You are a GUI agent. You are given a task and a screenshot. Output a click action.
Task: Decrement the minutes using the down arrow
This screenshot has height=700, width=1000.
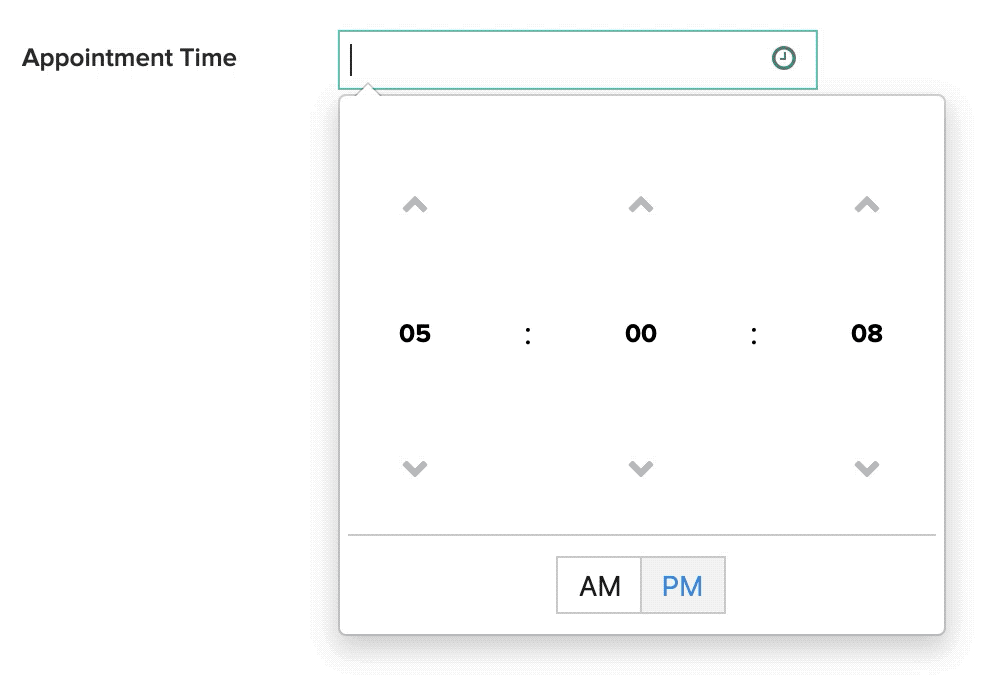pyautogui.click(x=640, y=468)
